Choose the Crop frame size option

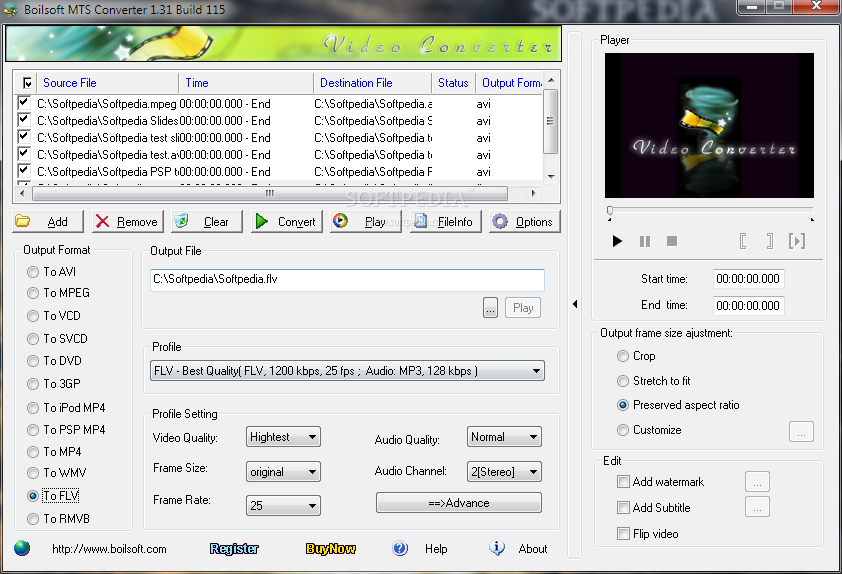[623, 356]
